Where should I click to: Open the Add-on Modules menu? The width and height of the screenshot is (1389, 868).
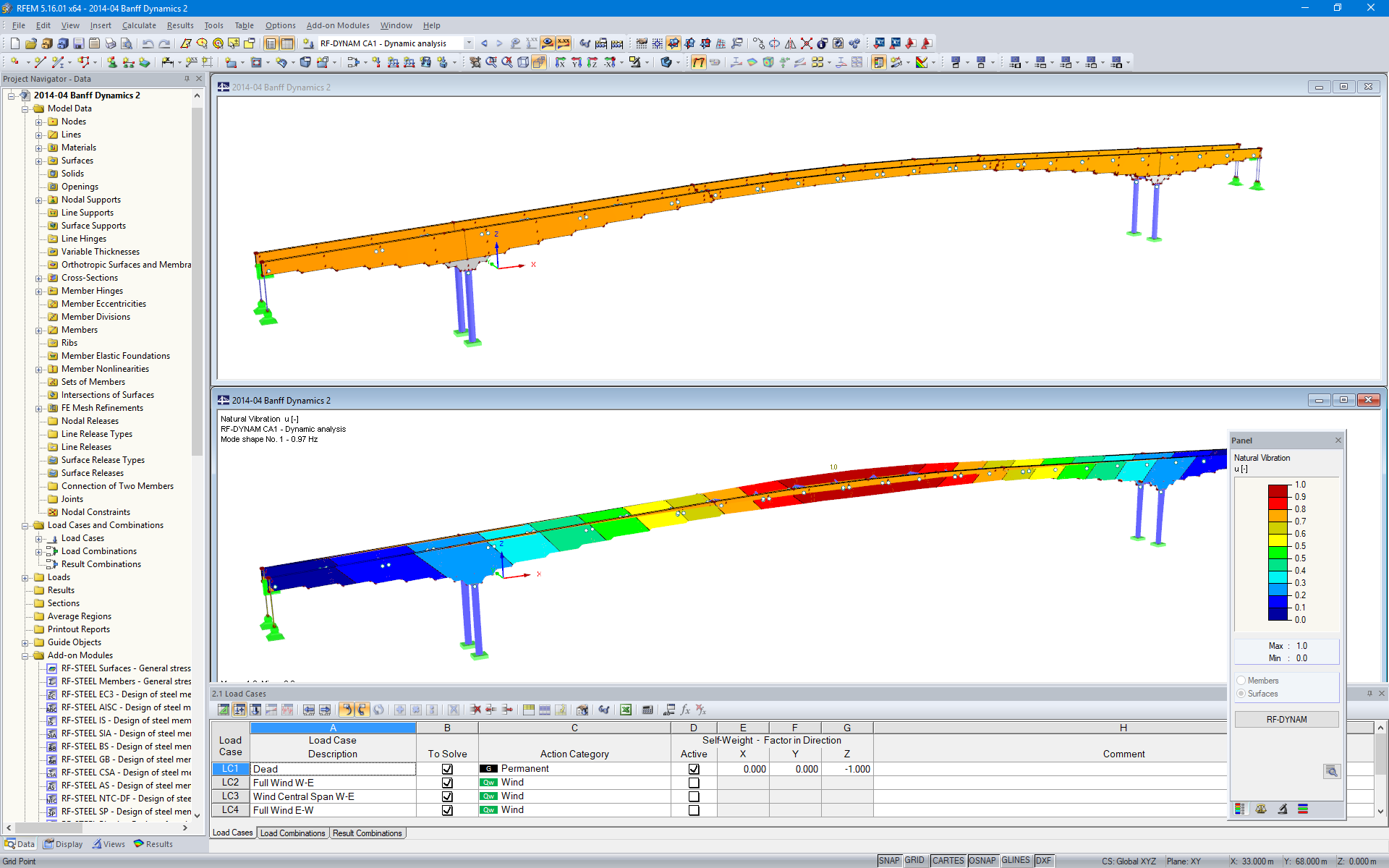337,25
